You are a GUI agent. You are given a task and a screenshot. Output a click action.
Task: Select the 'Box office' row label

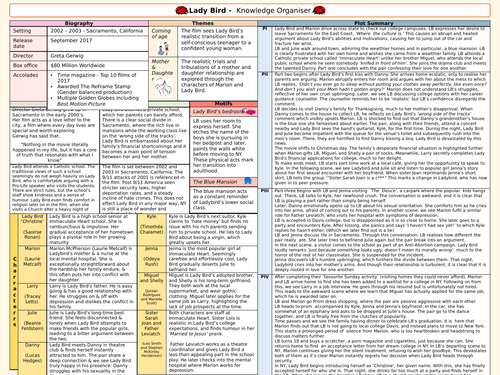28,66
